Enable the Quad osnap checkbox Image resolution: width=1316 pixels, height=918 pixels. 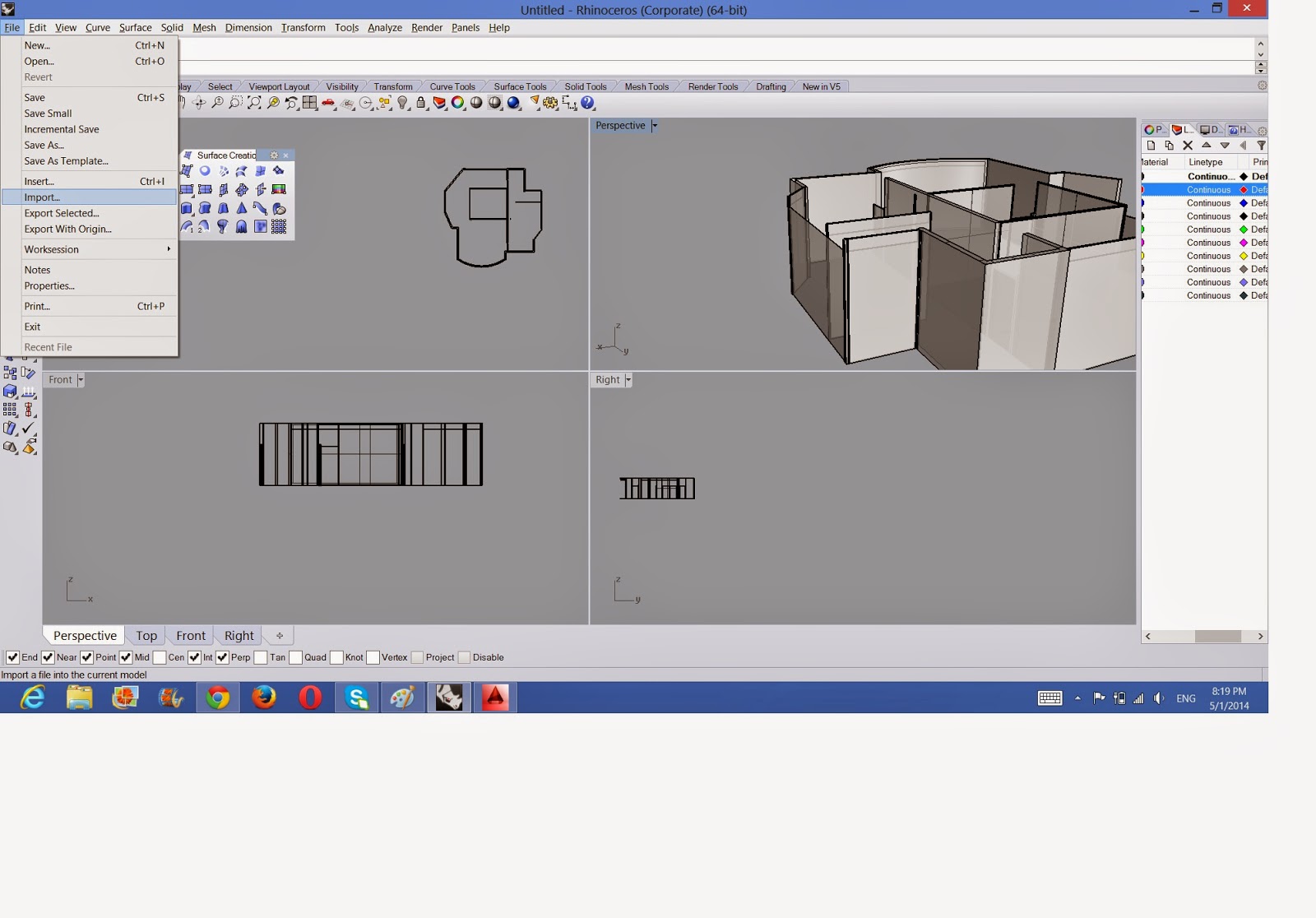pyautogui.click(x=295, y=657)
